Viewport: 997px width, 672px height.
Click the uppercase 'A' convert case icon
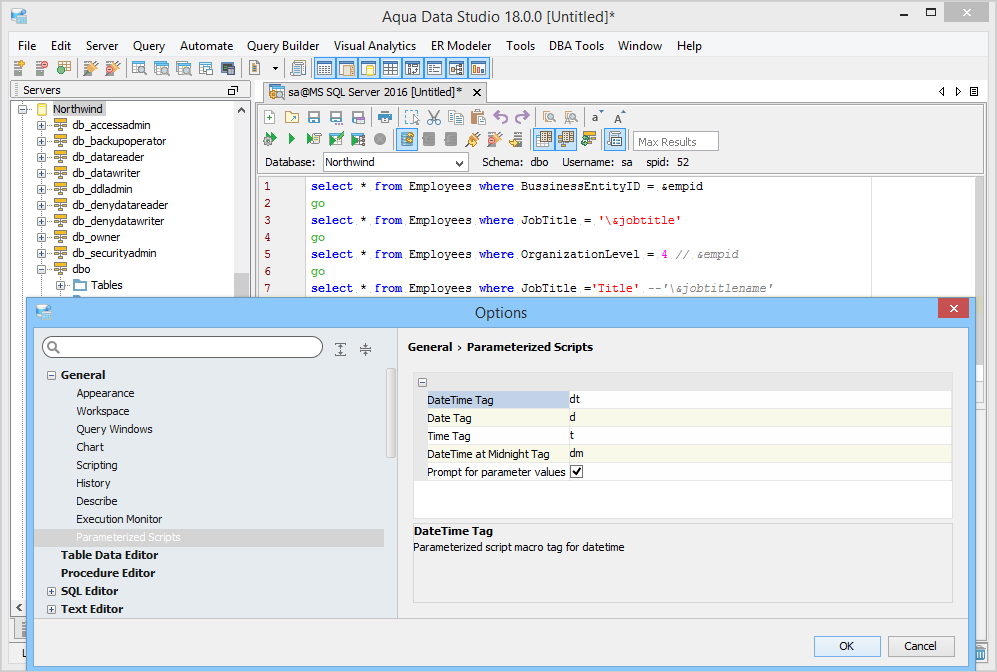(619, 117)
